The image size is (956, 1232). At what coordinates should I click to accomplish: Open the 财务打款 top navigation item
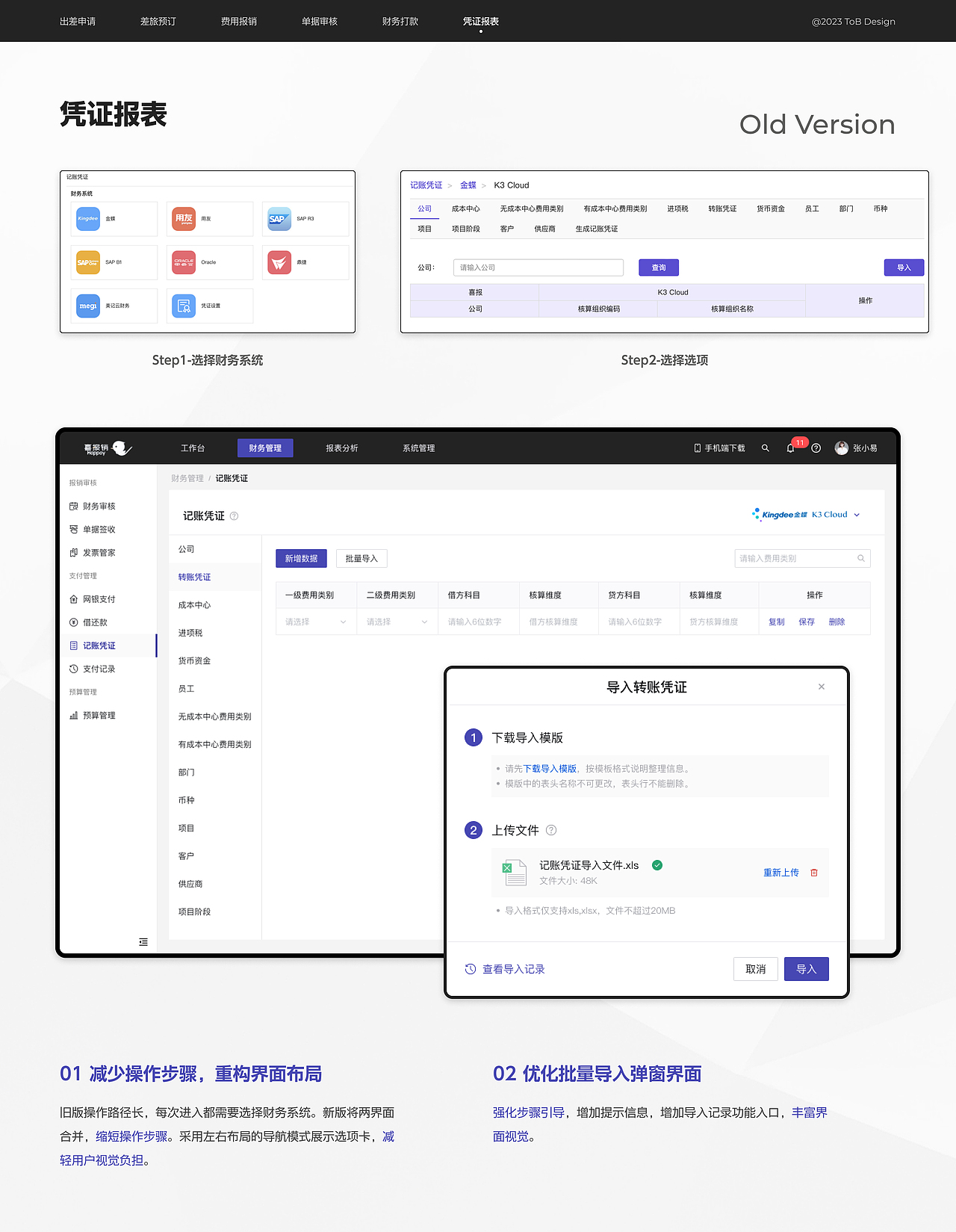400,22
